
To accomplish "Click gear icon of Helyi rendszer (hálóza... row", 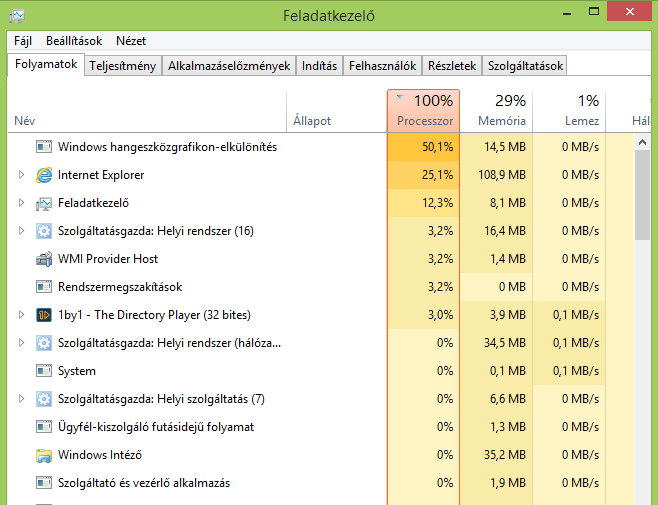I will pyautogui.click(x=44, y=343).
